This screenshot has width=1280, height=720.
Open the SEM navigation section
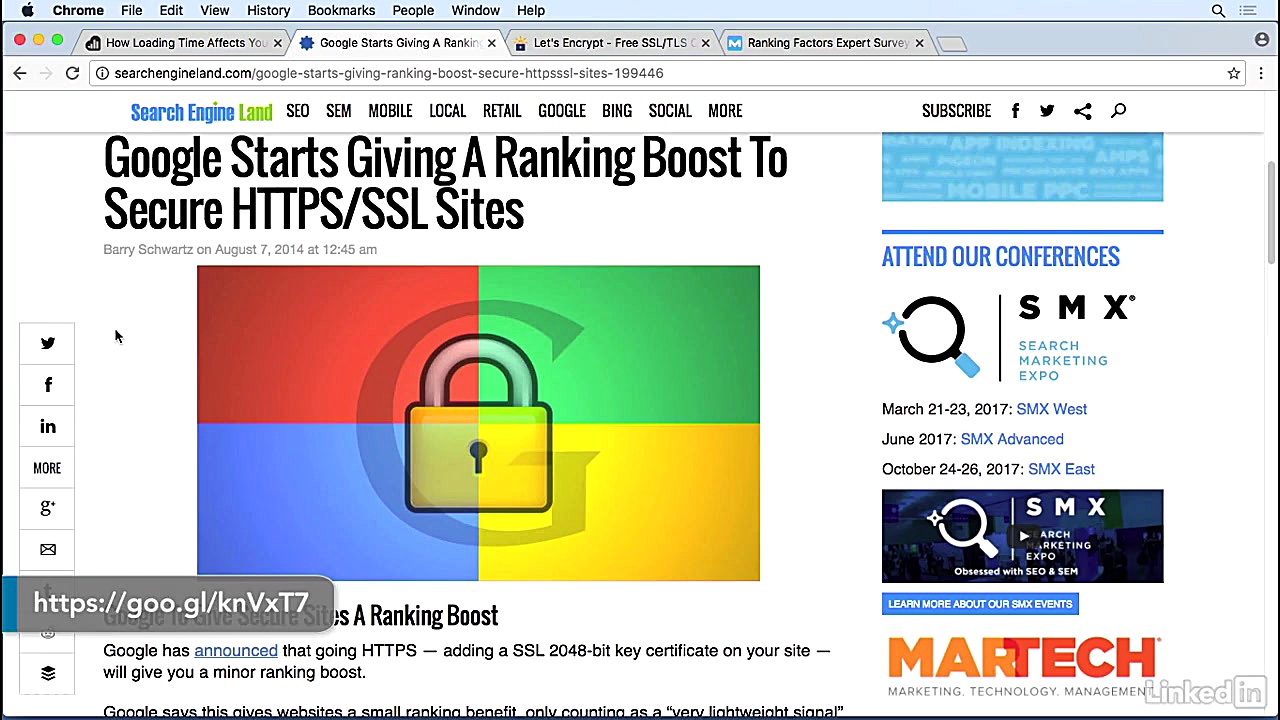coord(339,111)
